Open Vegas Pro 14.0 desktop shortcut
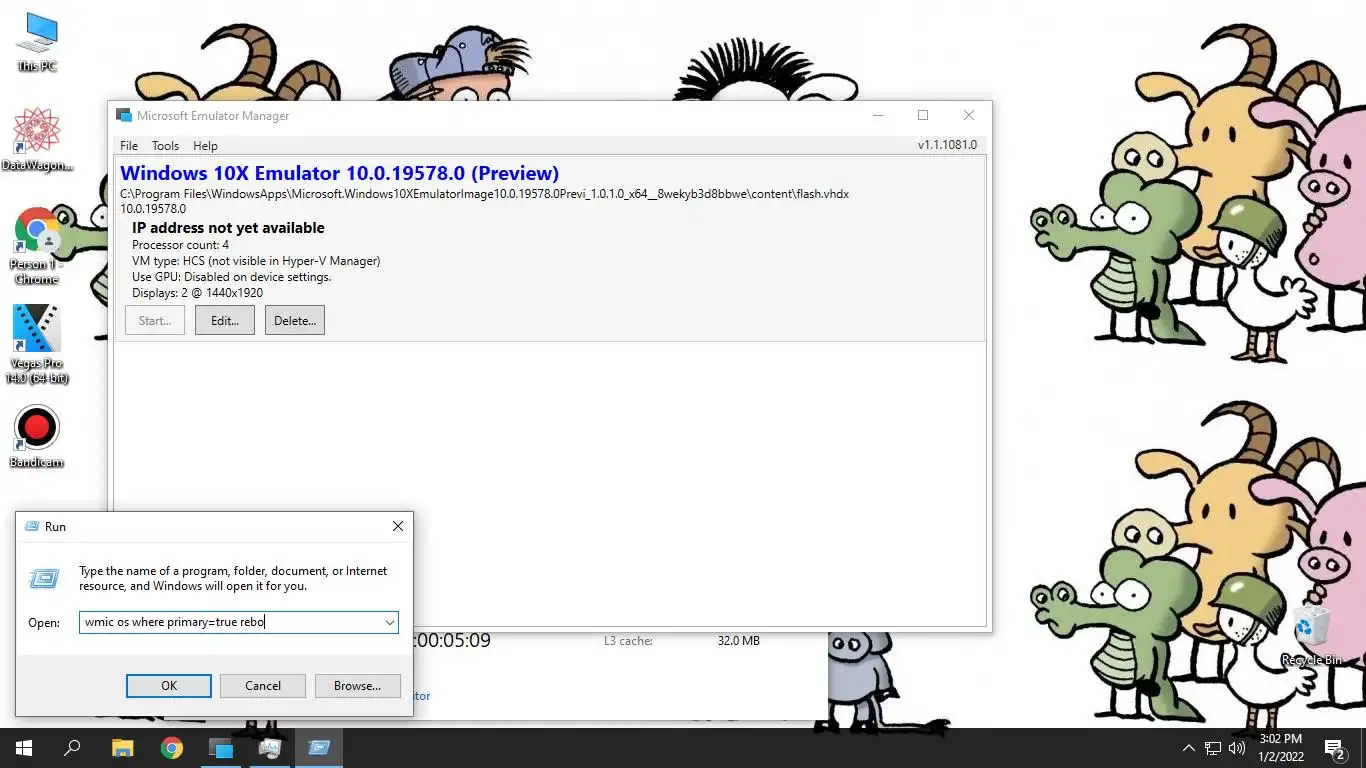 (x=37, y=345)
